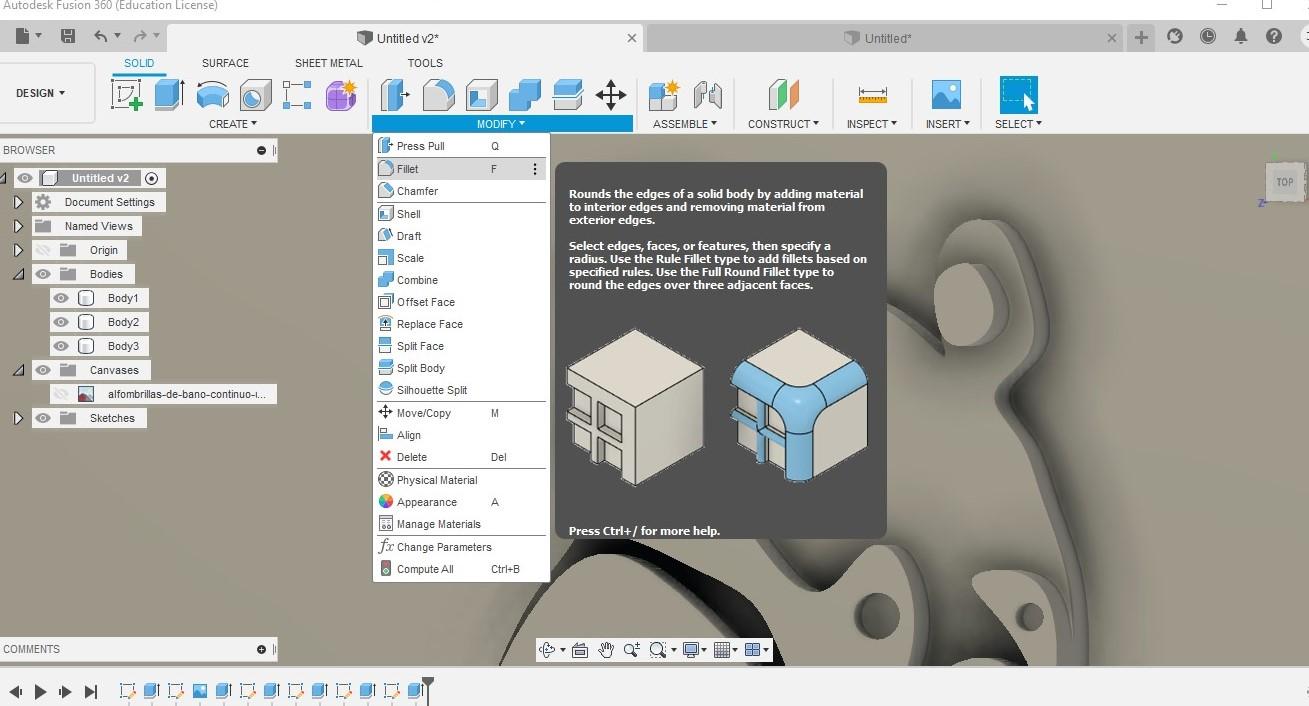Click the Fillet toolbar icon

[439, 95]
